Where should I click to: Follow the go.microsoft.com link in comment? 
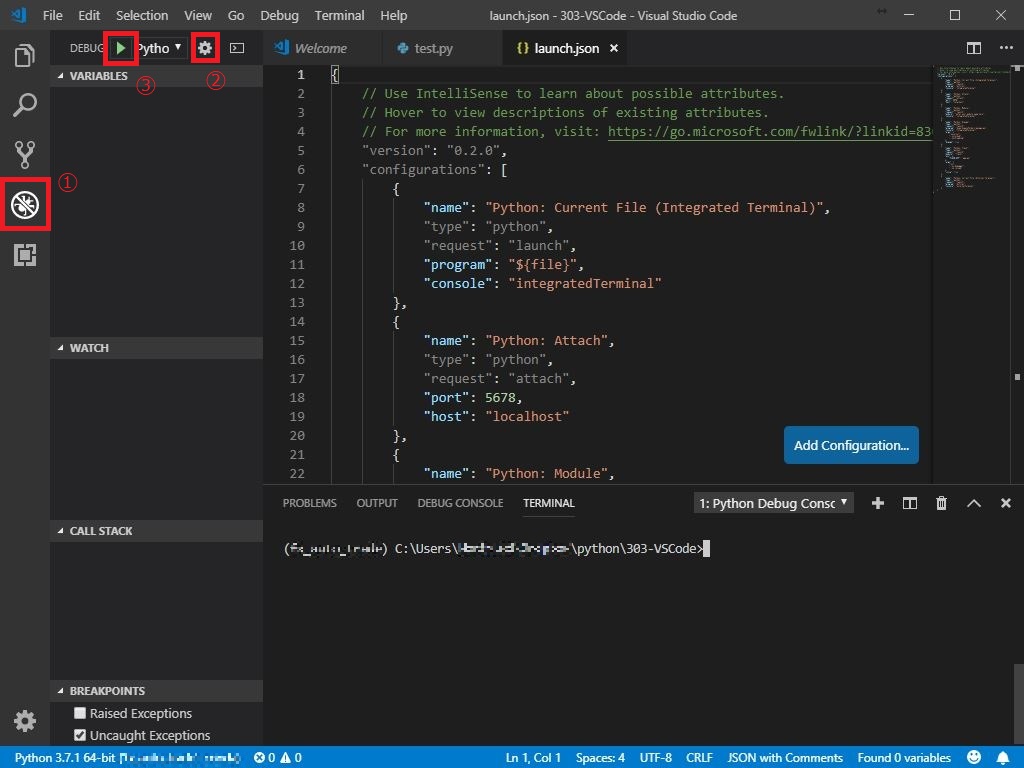point(769,131)
